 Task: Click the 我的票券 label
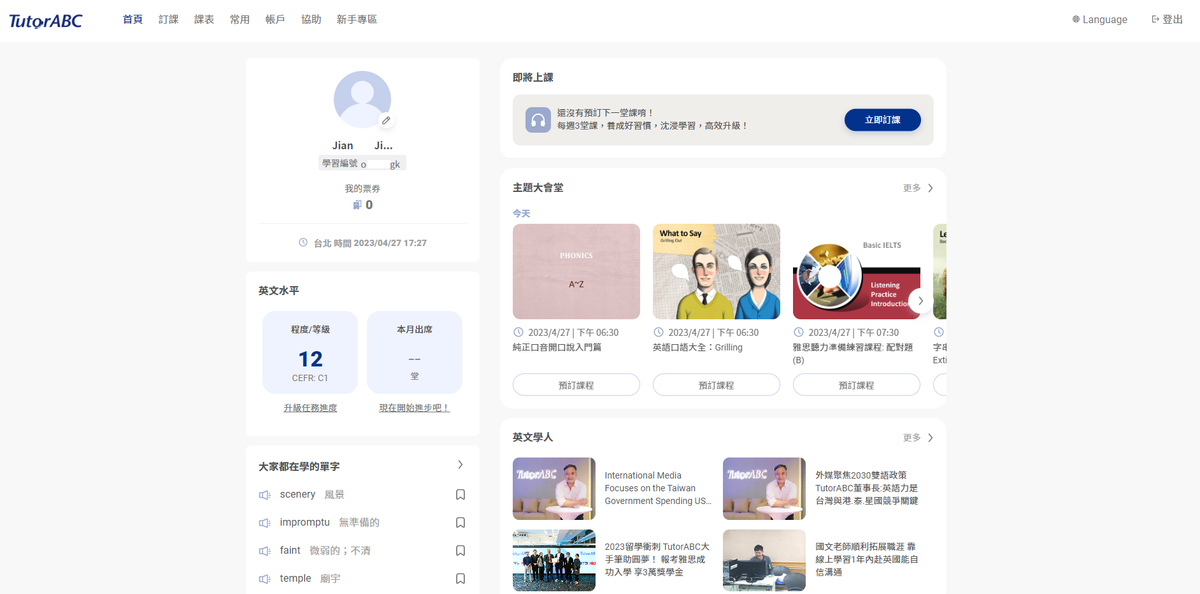362,188
